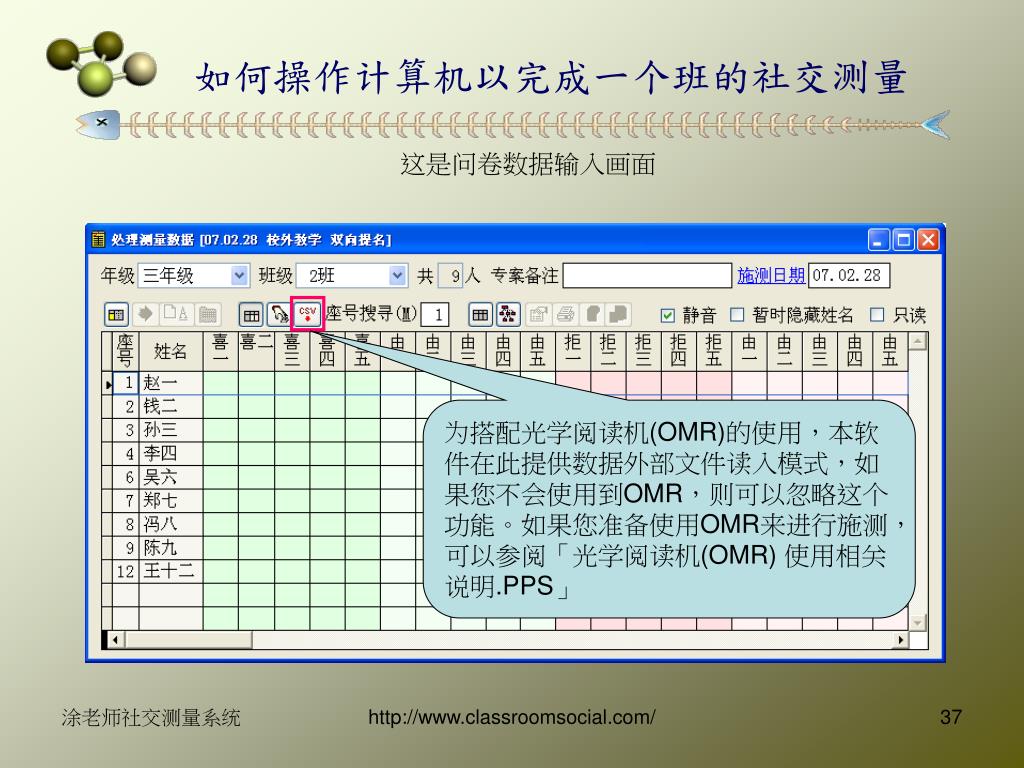Select student name 王十二
The width and height of the screenshot is (1024, 768).
pyautogui.click(x=170, y=571)
